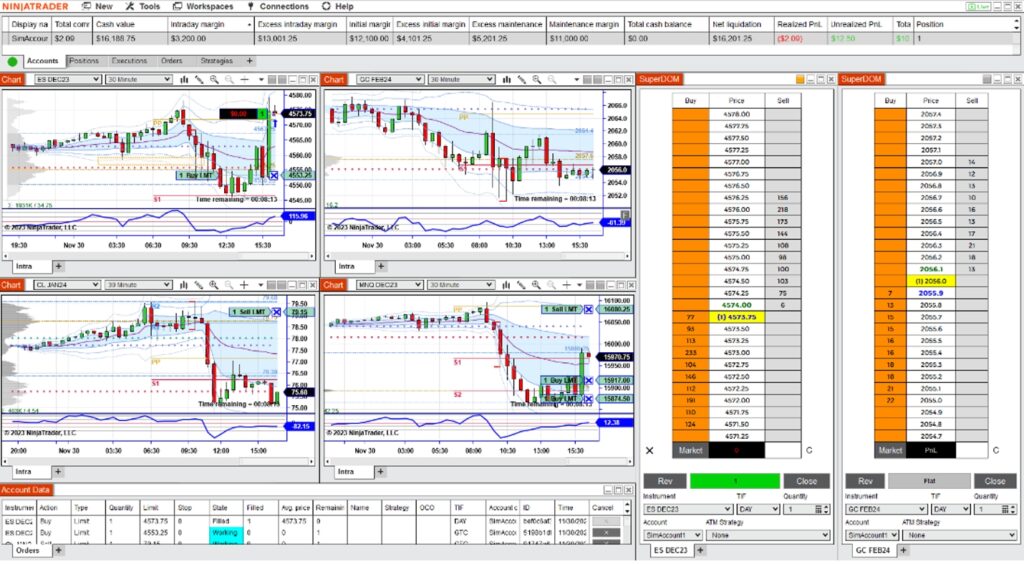This screenshot has width=1024, height=564.
Task: Open the ES chart 30 Minute interval dropdown
Action: [x=138, y=80]
